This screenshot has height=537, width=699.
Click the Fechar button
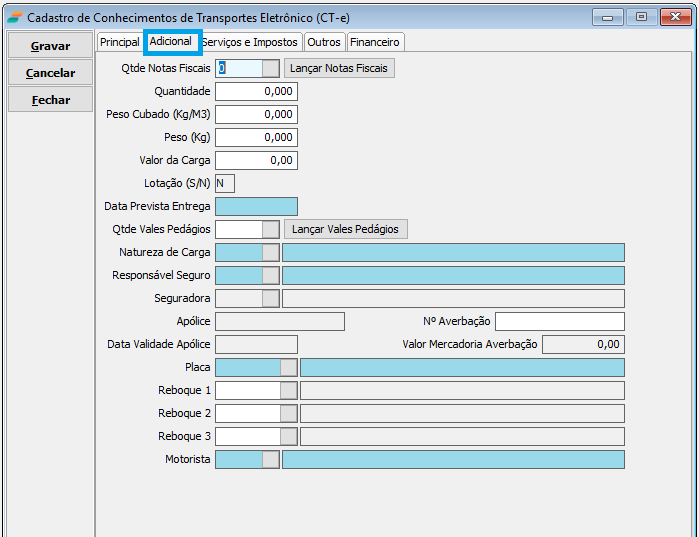click(x=50, y=100)
